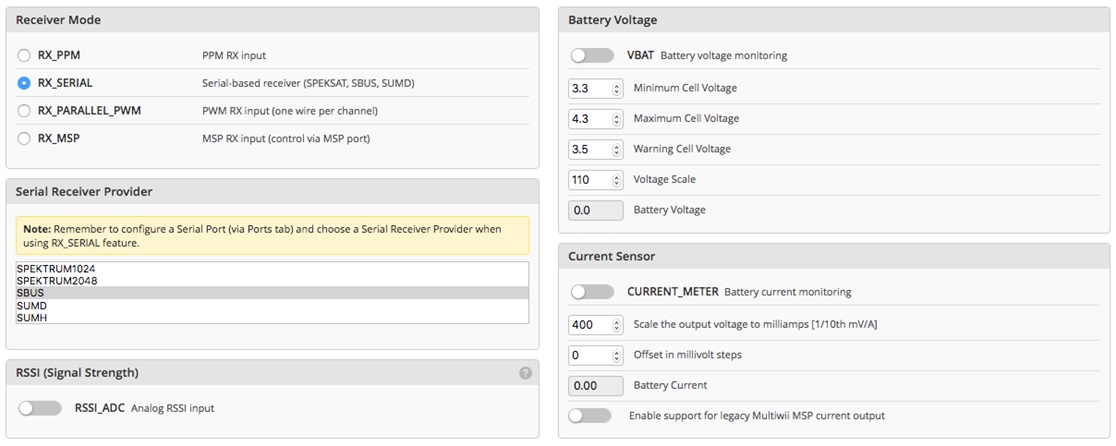Choose RX_PARALLEL_PWM receiver mode

[x=24, y=111]
